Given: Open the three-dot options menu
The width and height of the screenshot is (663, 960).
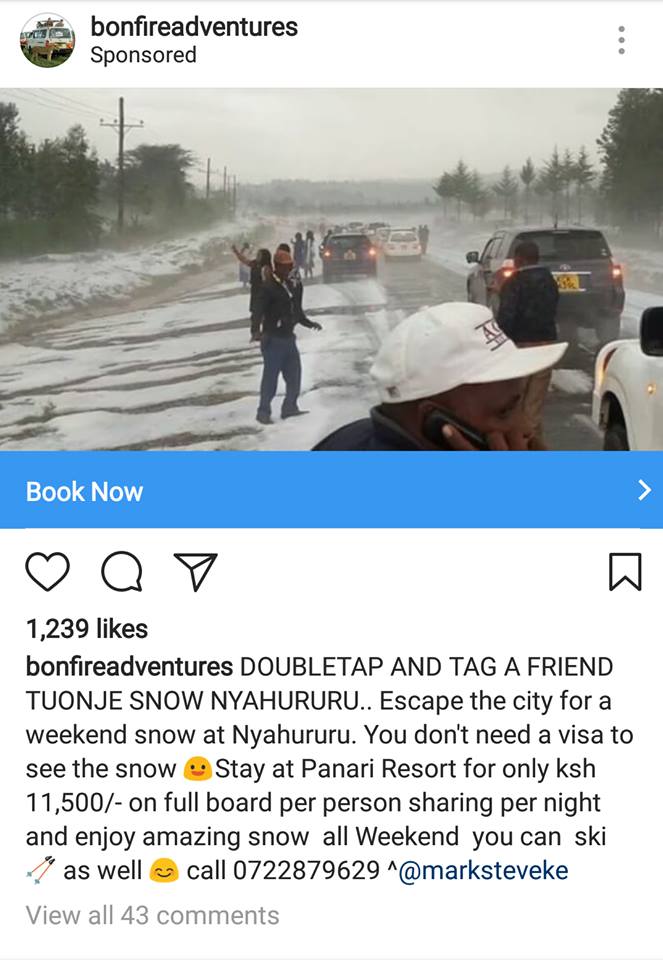Looking at the screenshot, I should [621, 40].
